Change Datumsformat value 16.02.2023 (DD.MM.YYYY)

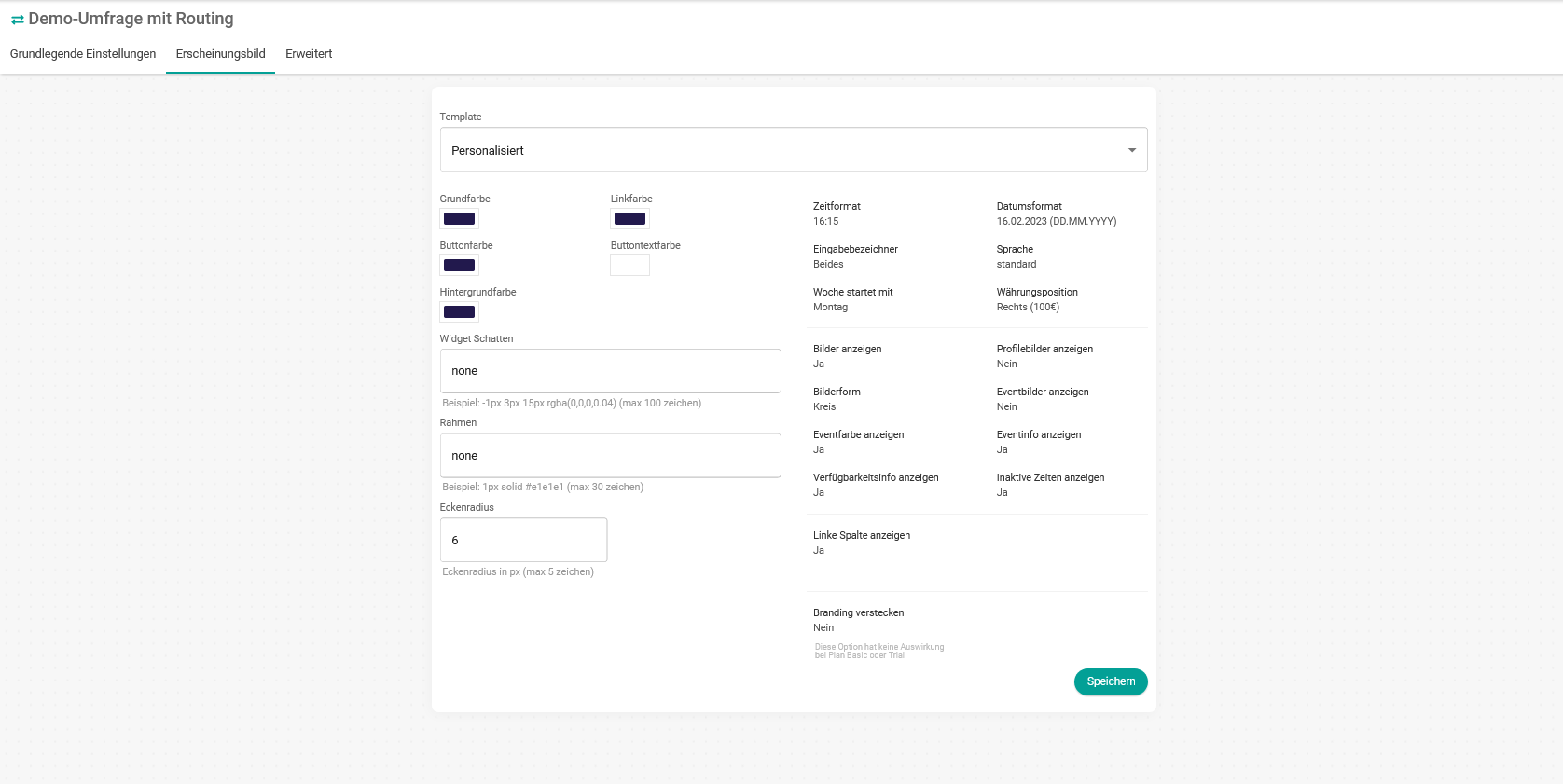coord(1057,222)
